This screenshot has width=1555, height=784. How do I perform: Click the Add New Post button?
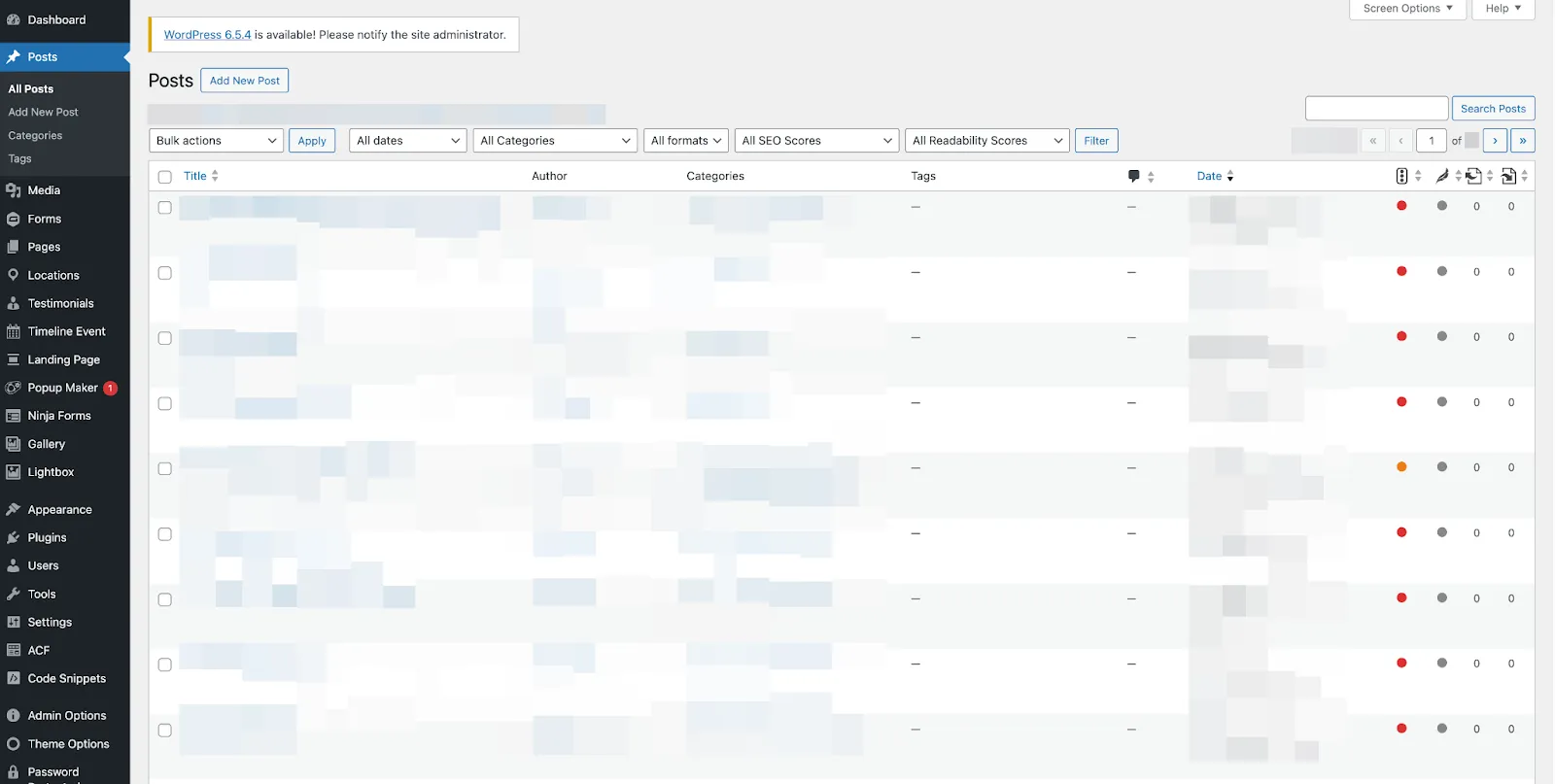click(x=245, y=81)
